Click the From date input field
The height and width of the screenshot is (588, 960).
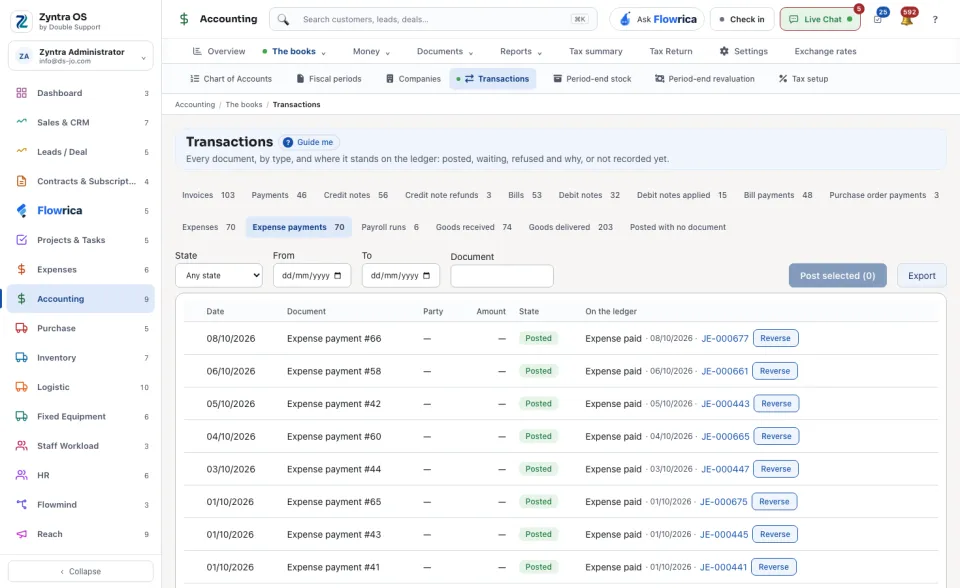point(312,276)
